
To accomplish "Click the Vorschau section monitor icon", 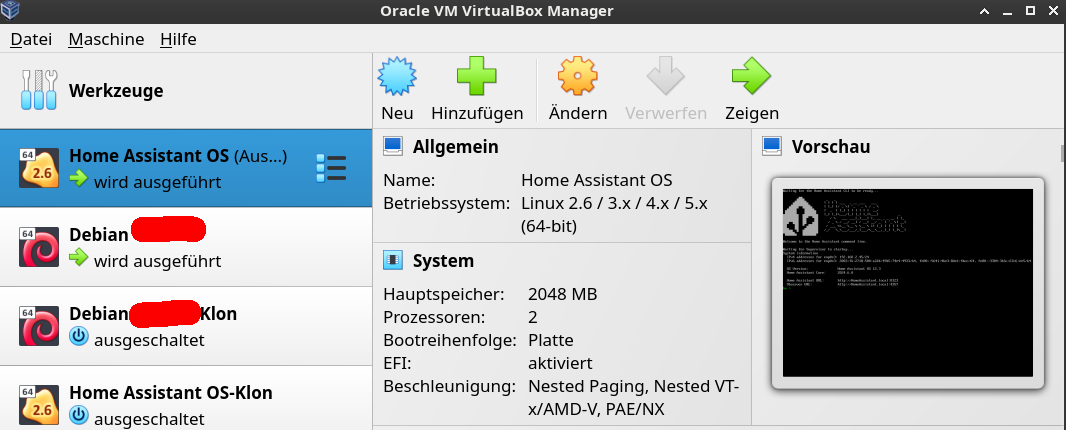I will [772, 146].
